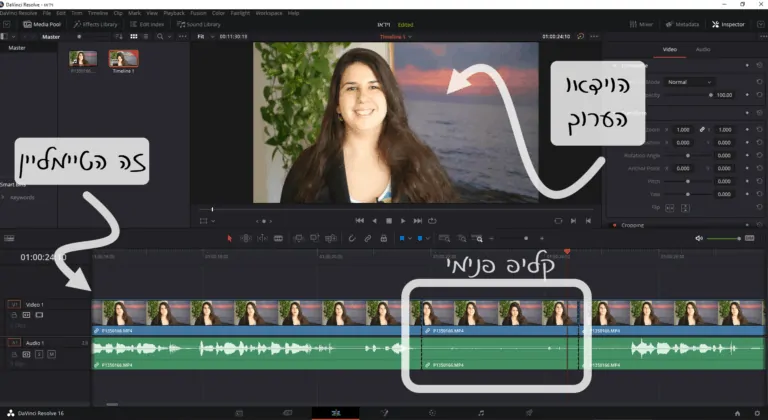The height and width of the screenshot is (420, 768).
Task: Toggle position lock padlock in toolbar
Action: pyautogui.click(x=384, y=238)
